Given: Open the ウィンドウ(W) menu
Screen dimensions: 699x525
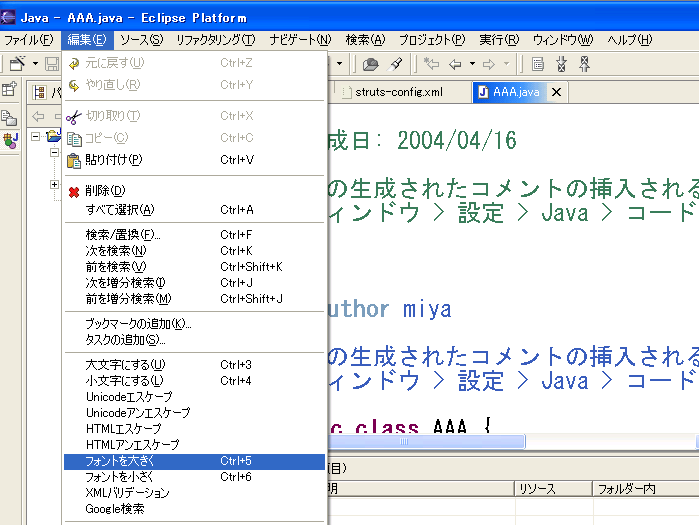Looking at the screenshot, I should coord(563,40).
